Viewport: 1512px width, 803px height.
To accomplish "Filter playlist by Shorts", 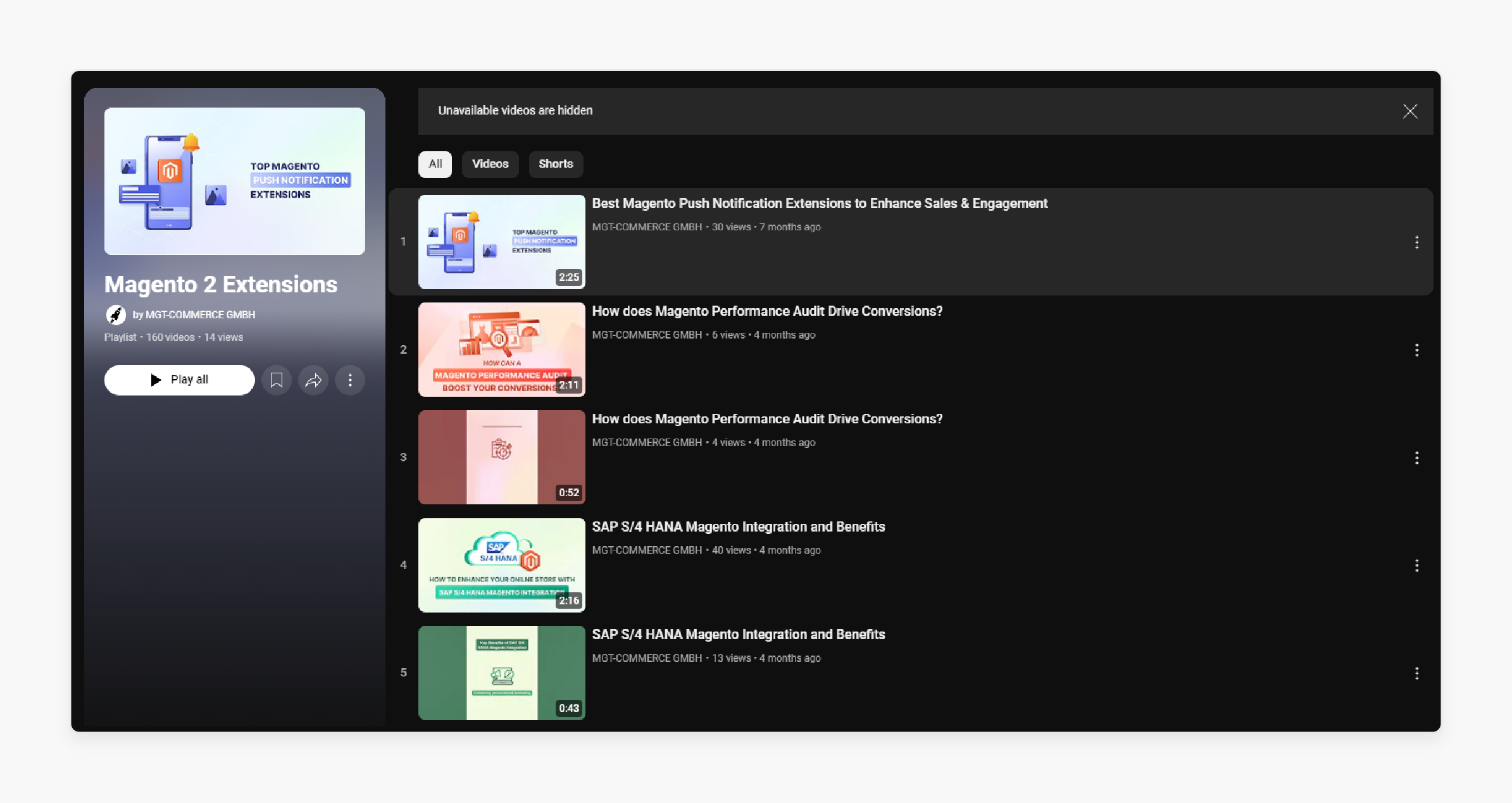I will coord(556,164).
